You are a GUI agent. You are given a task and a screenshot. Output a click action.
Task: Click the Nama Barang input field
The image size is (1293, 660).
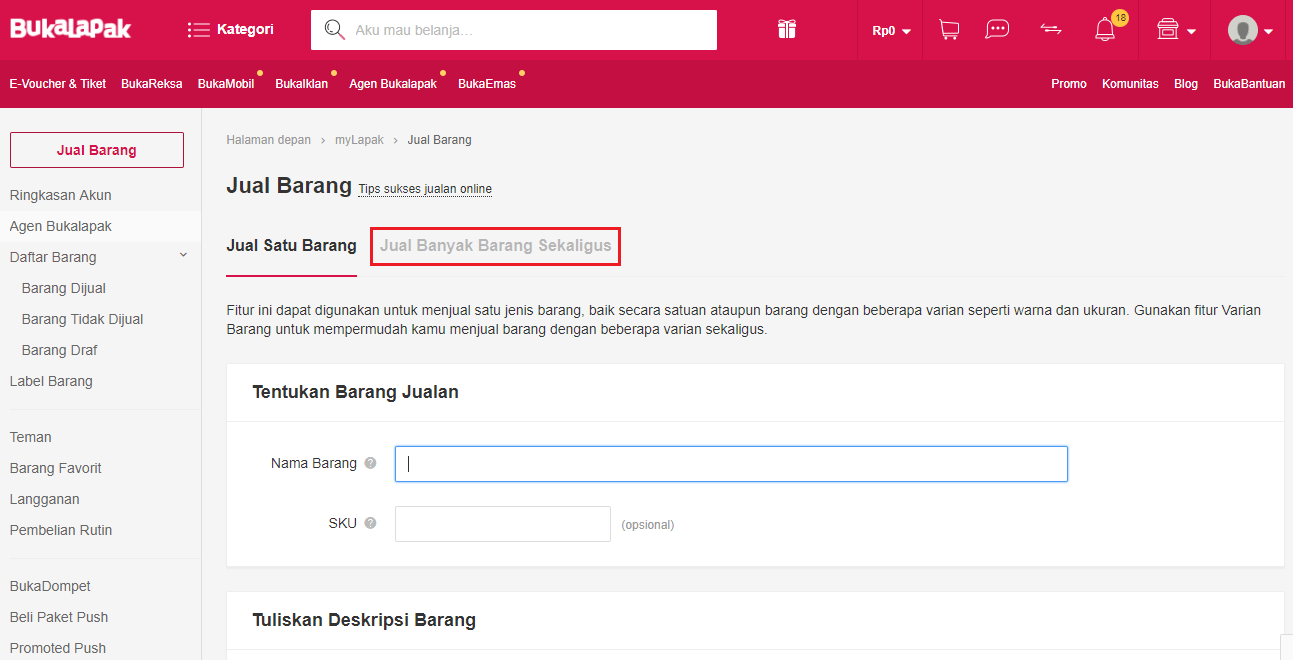pos(731,464)
